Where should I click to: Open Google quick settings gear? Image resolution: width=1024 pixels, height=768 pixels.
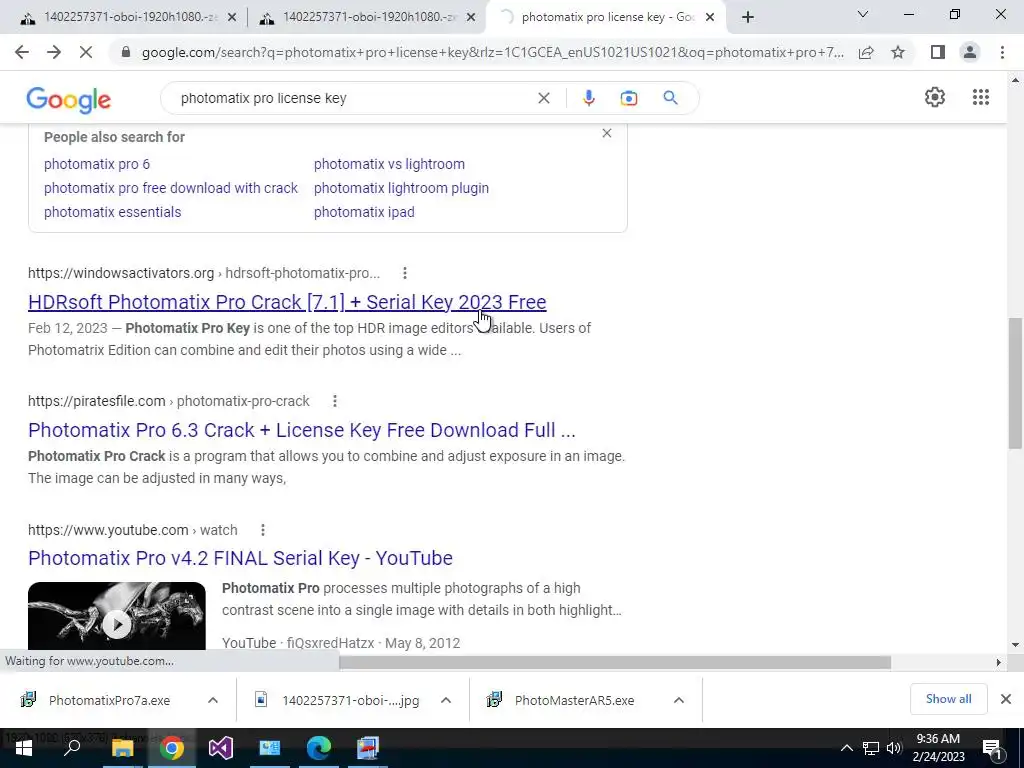tap(935, 97)
